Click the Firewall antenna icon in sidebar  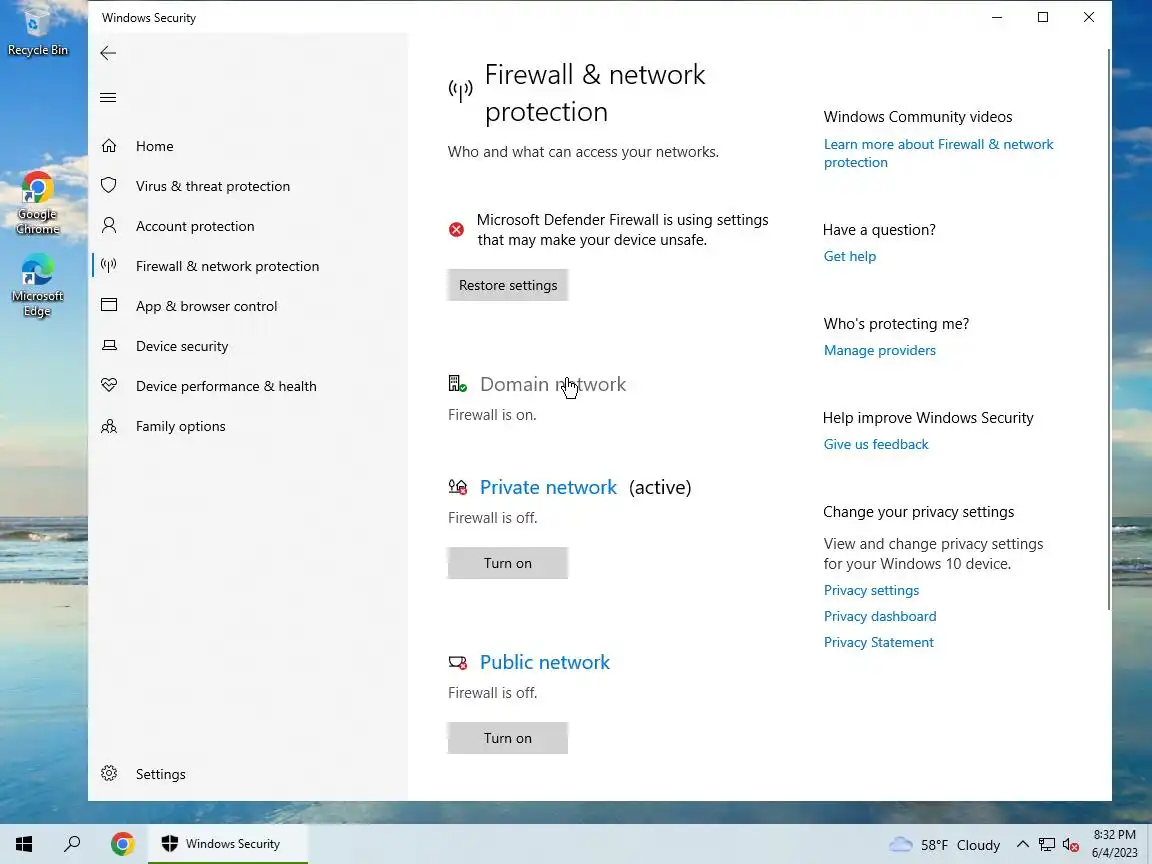coord(109,265)
